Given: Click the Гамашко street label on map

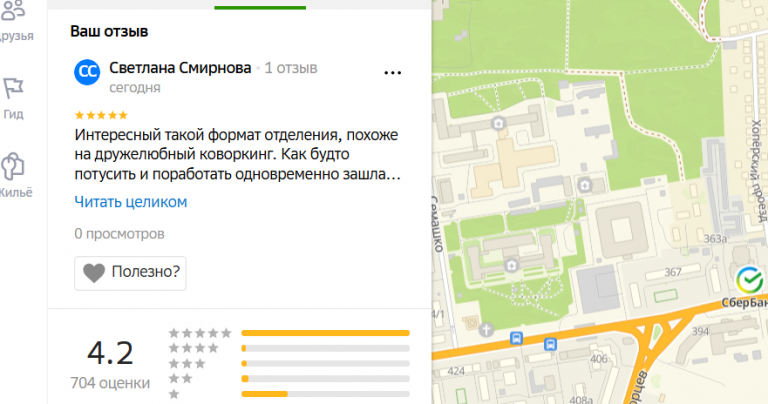Looking at the screenshot, I should tap(436, 224).
